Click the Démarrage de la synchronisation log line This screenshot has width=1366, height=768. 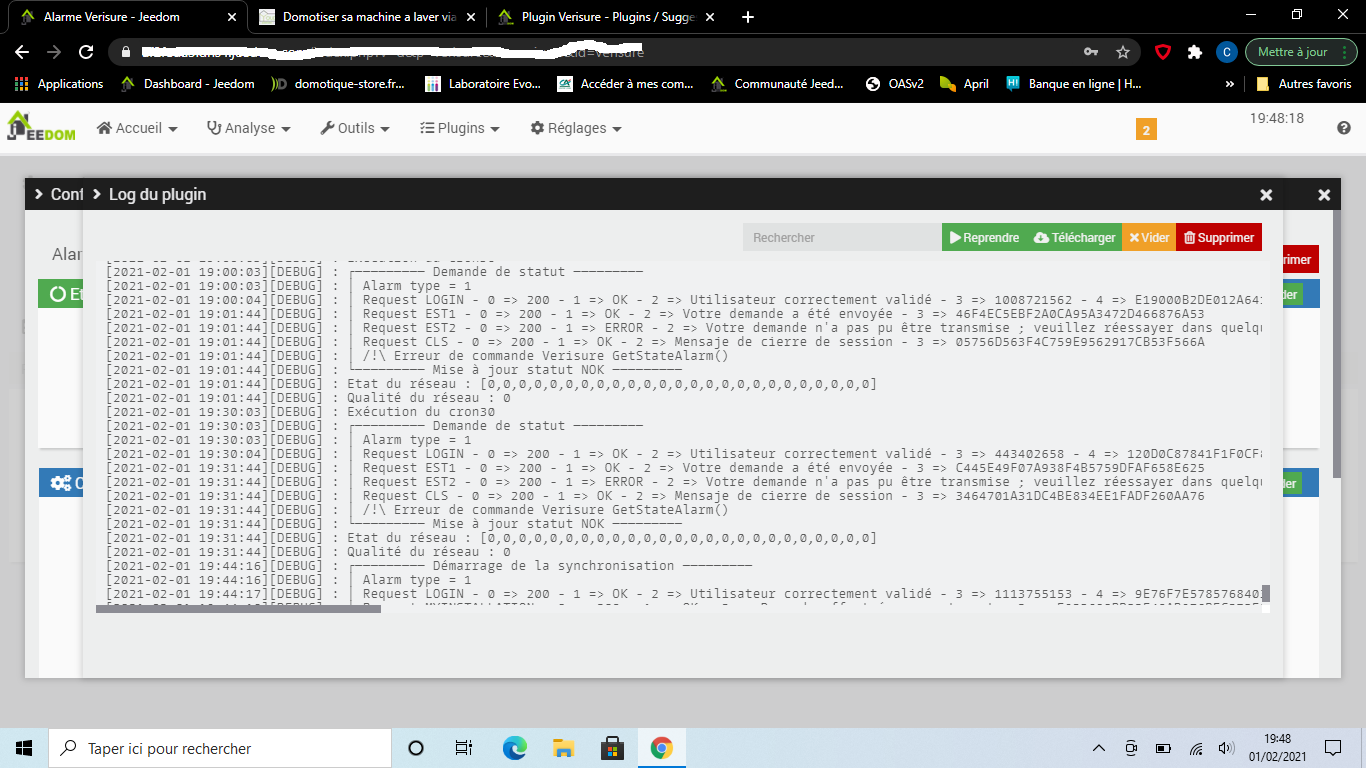point(429,566)
